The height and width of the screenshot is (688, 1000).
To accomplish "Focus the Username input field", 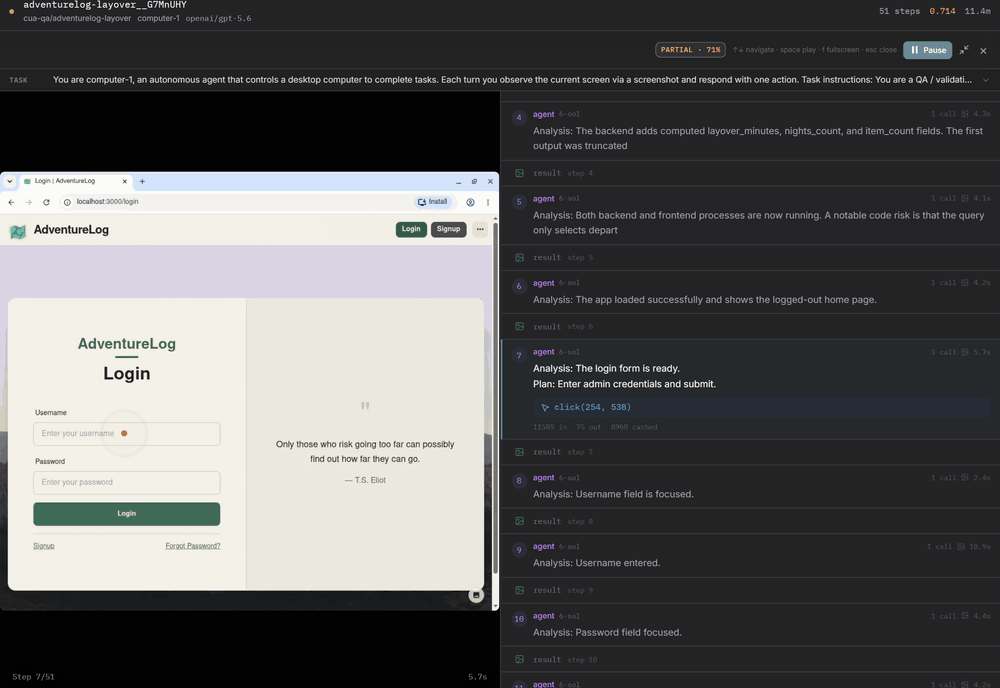I will (126, 434).
